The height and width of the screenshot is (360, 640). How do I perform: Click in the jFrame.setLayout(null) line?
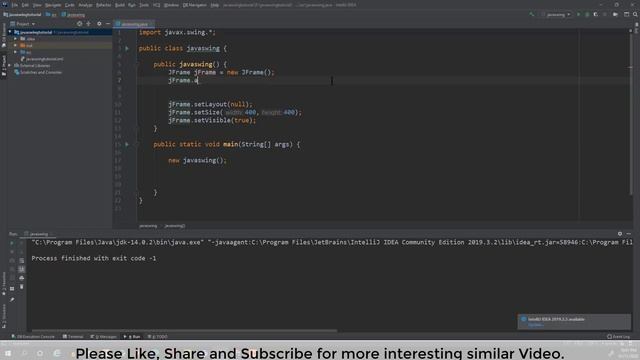[x=211, y=104]
